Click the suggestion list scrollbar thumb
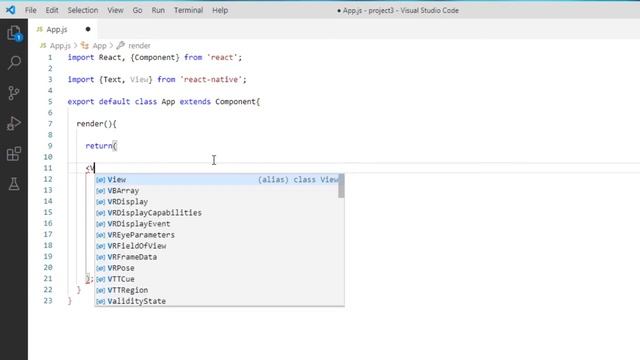Image resolution: width=640 pixels, height=360 pixels. [x=341, y=186]
